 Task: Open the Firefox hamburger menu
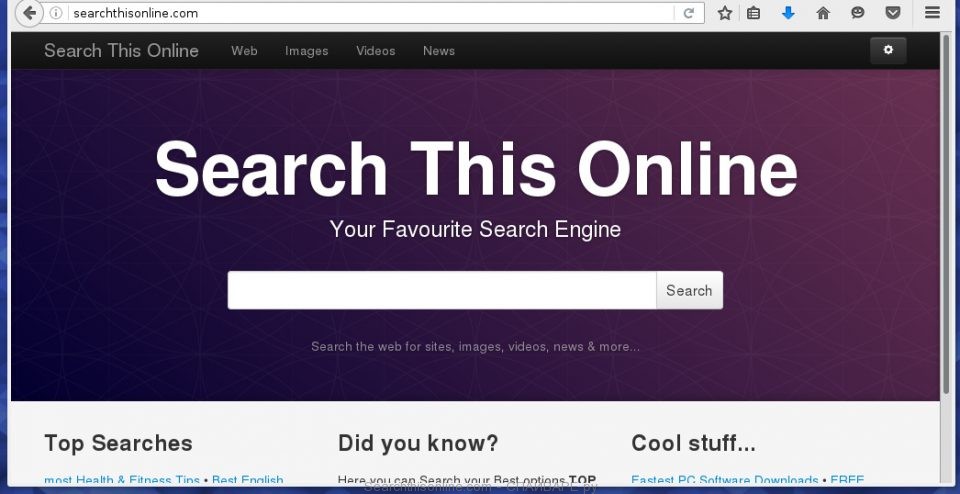pos(932,13)
